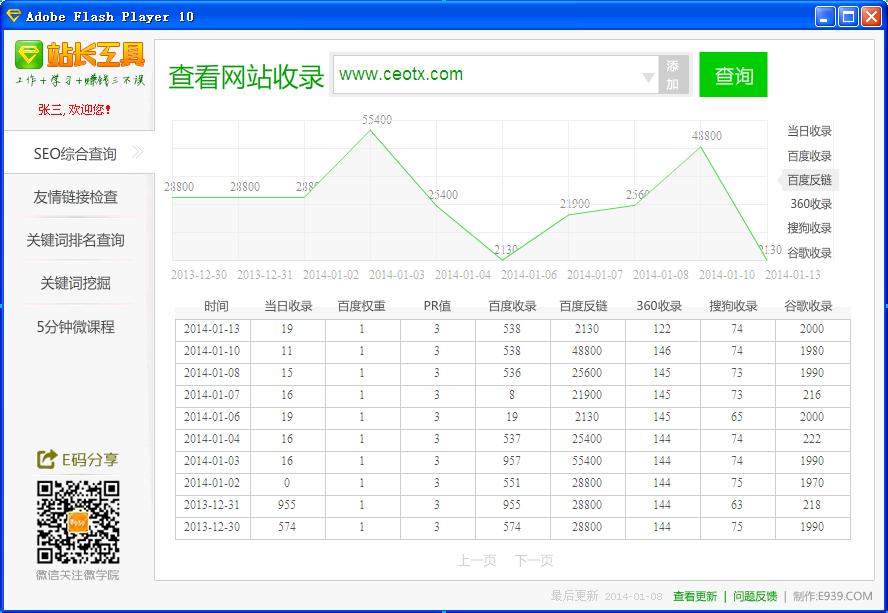This screenshot has width=888, height=613.
Task: Select 当日收录 chart series
Action: point(809,131)
